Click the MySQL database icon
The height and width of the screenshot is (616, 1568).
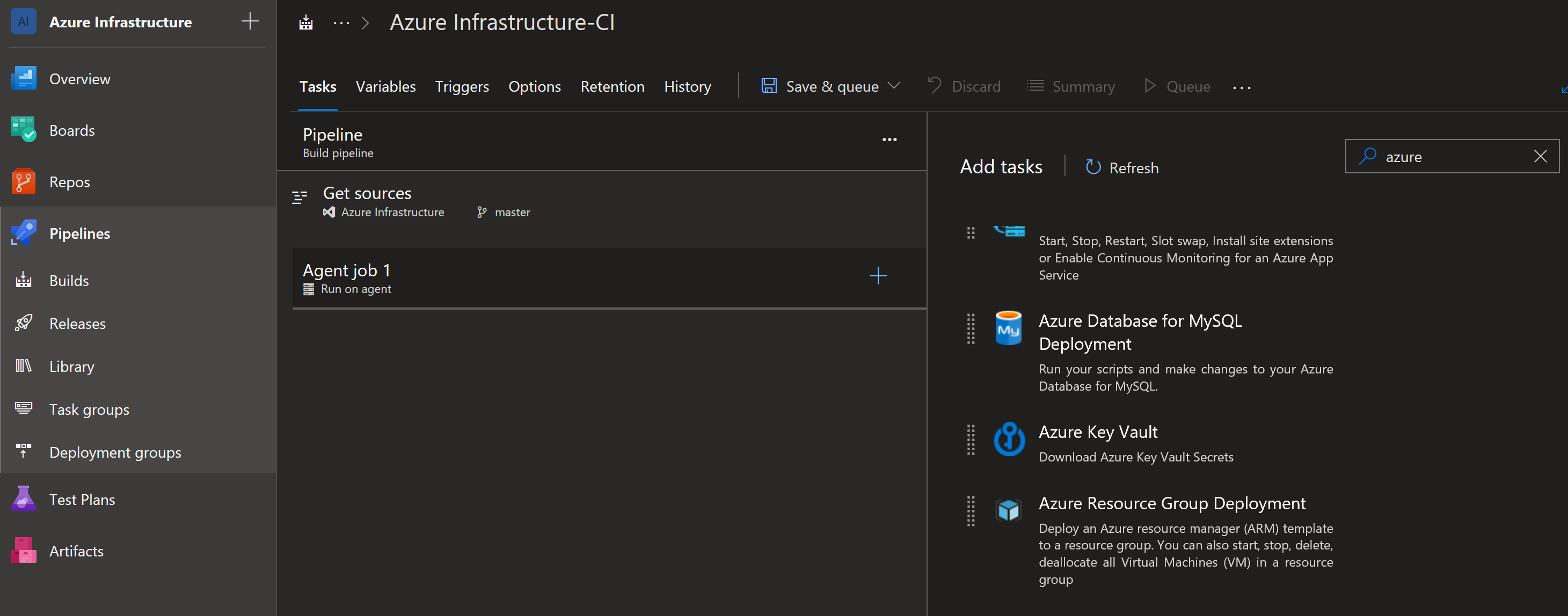[1008, 328]
